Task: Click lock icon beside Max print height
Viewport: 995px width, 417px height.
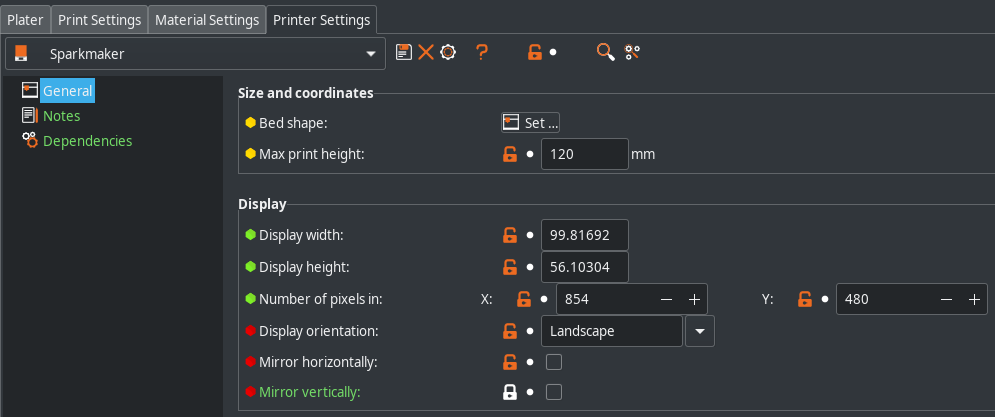Action: 510,154
